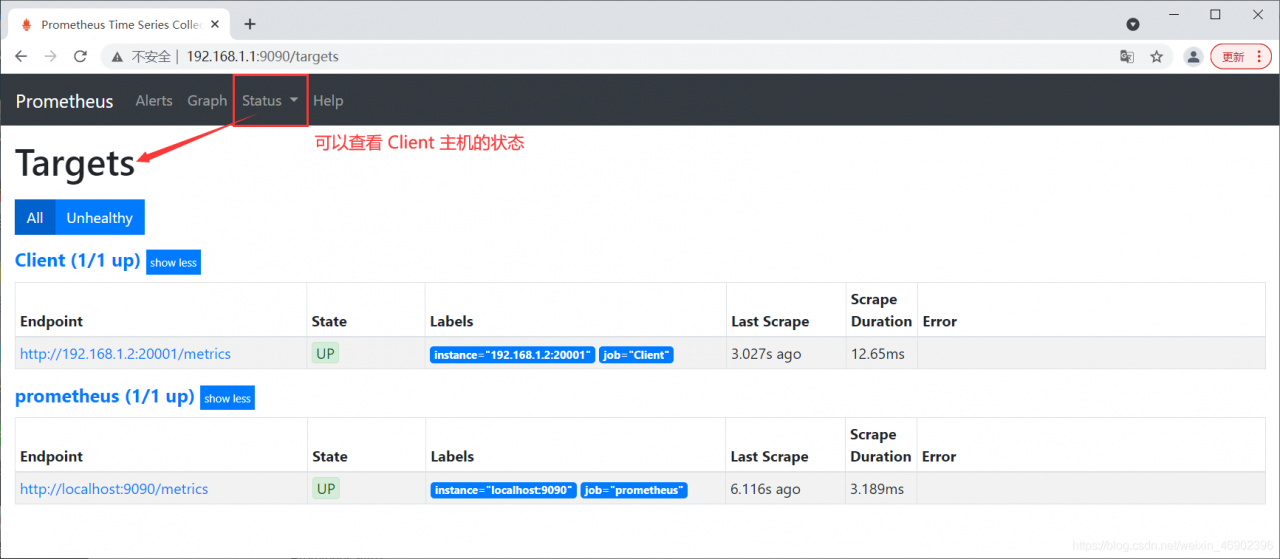This screenshot has width=1280, height=559.
Task: Maximize the Chrome window
Action: (1215, 14)
